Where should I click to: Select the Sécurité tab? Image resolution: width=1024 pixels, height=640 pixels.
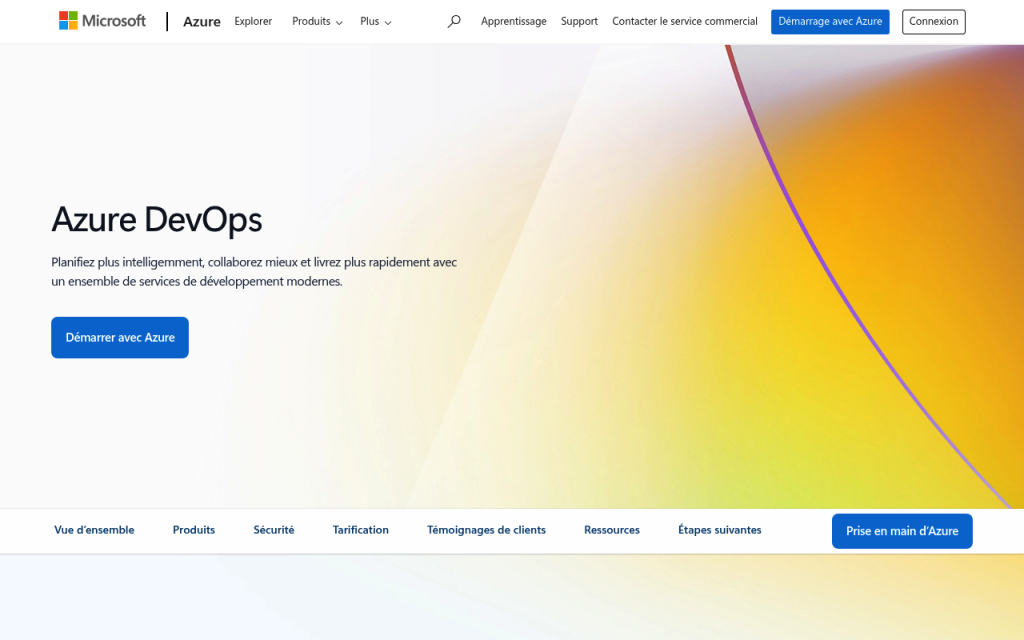pyautogui.click(x=274, y=530)
